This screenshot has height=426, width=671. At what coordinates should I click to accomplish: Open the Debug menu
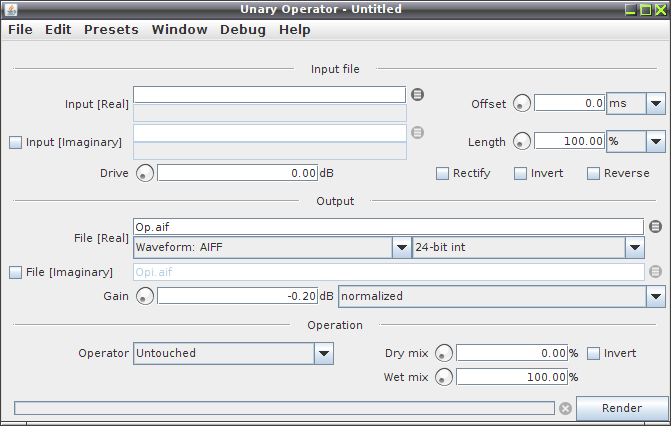[x=243, y=30]
